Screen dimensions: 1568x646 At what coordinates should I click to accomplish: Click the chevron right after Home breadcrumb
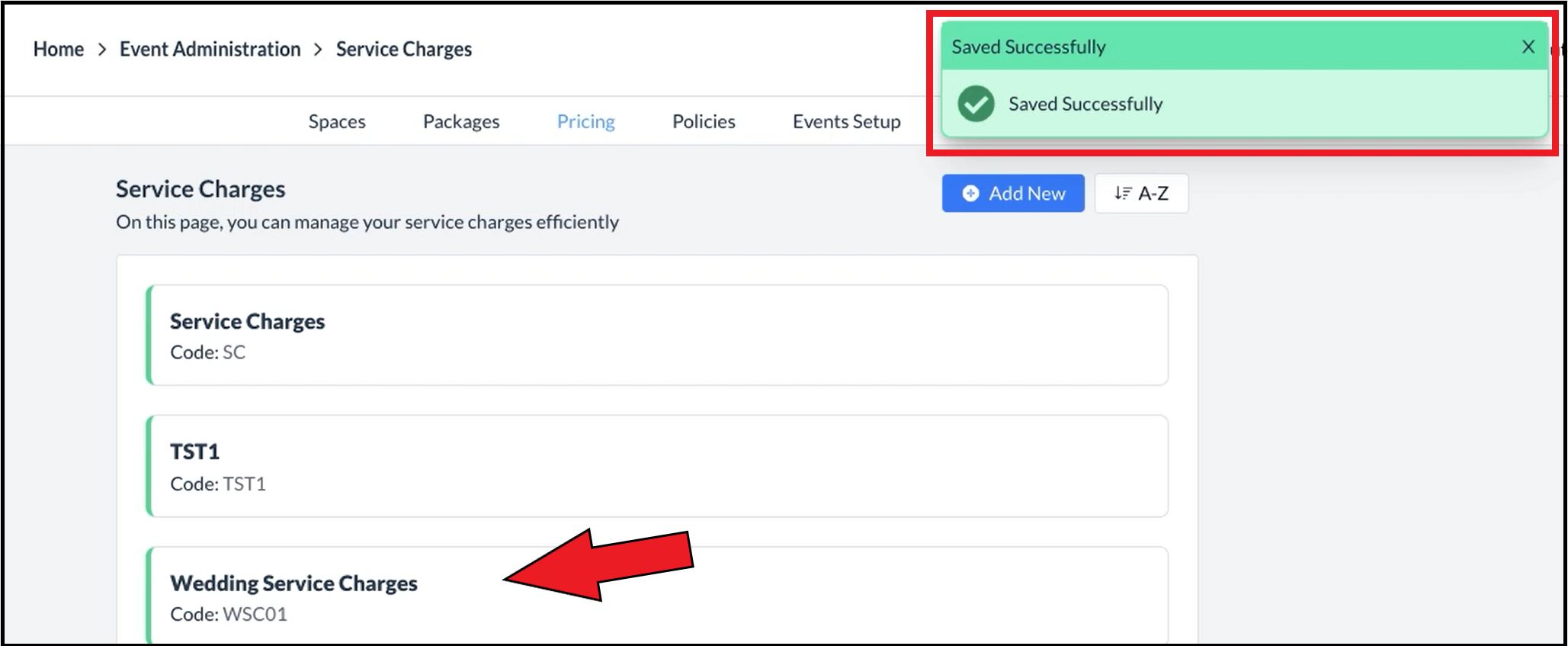(x=102, y=50)
